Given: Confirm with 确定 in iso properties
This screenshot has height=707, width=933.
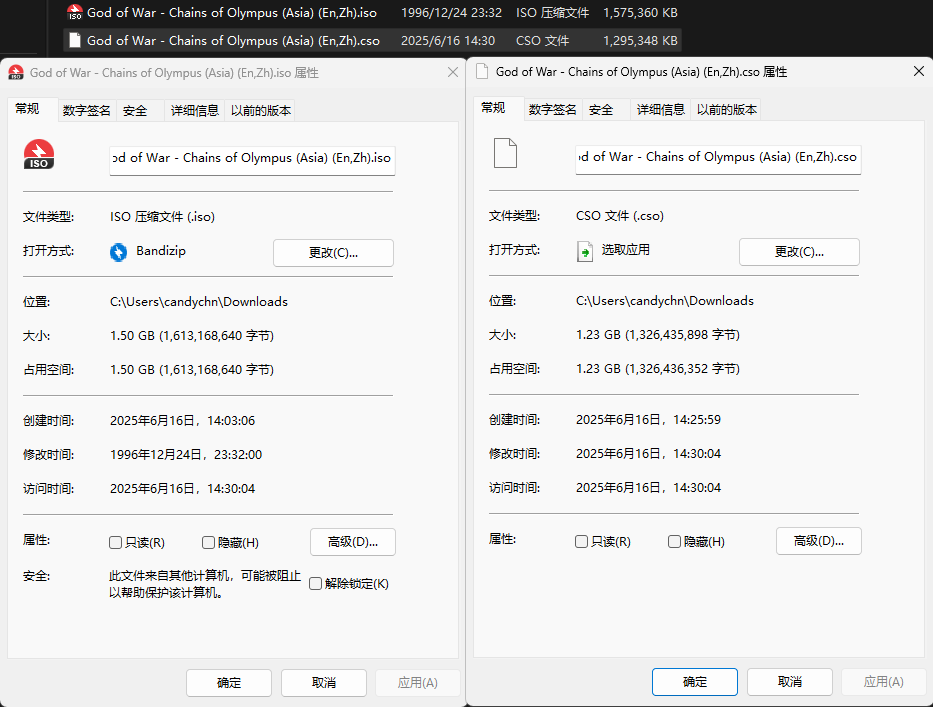Looking at the screenshot, I should click(229, 683).
